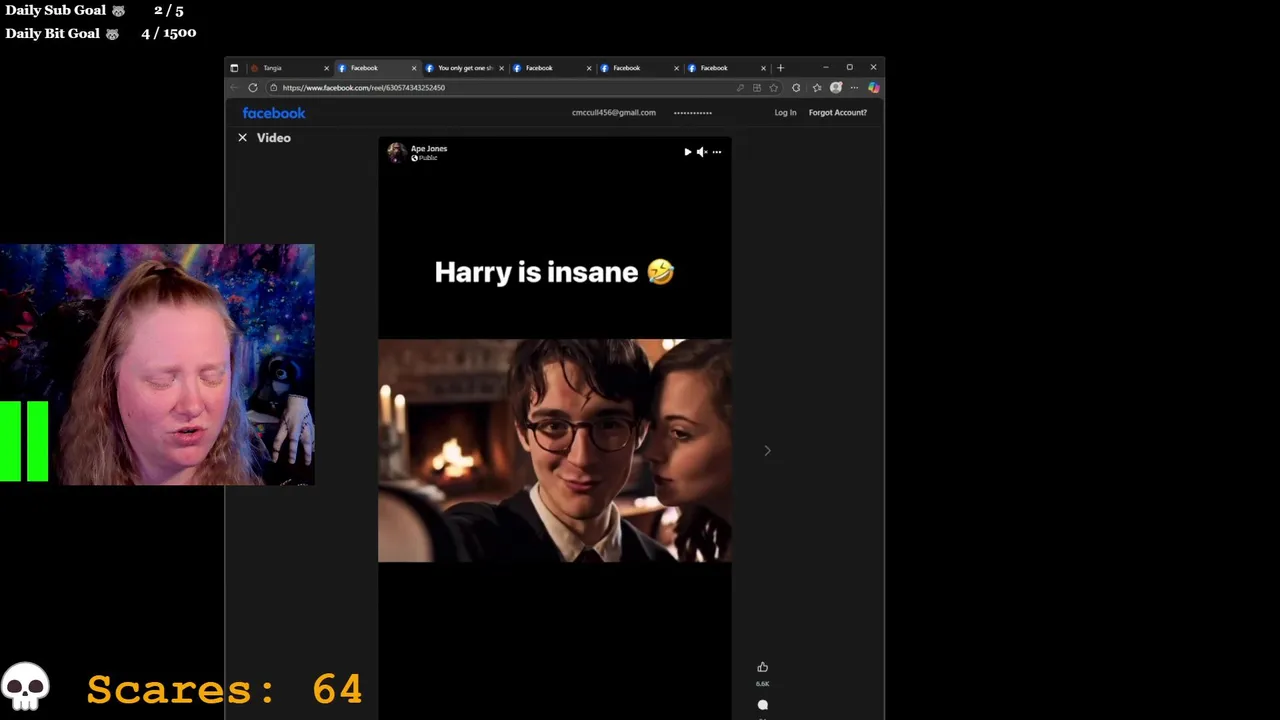
Task: Click the Harry Potter video frame
Action: click(x=555, y=451)
